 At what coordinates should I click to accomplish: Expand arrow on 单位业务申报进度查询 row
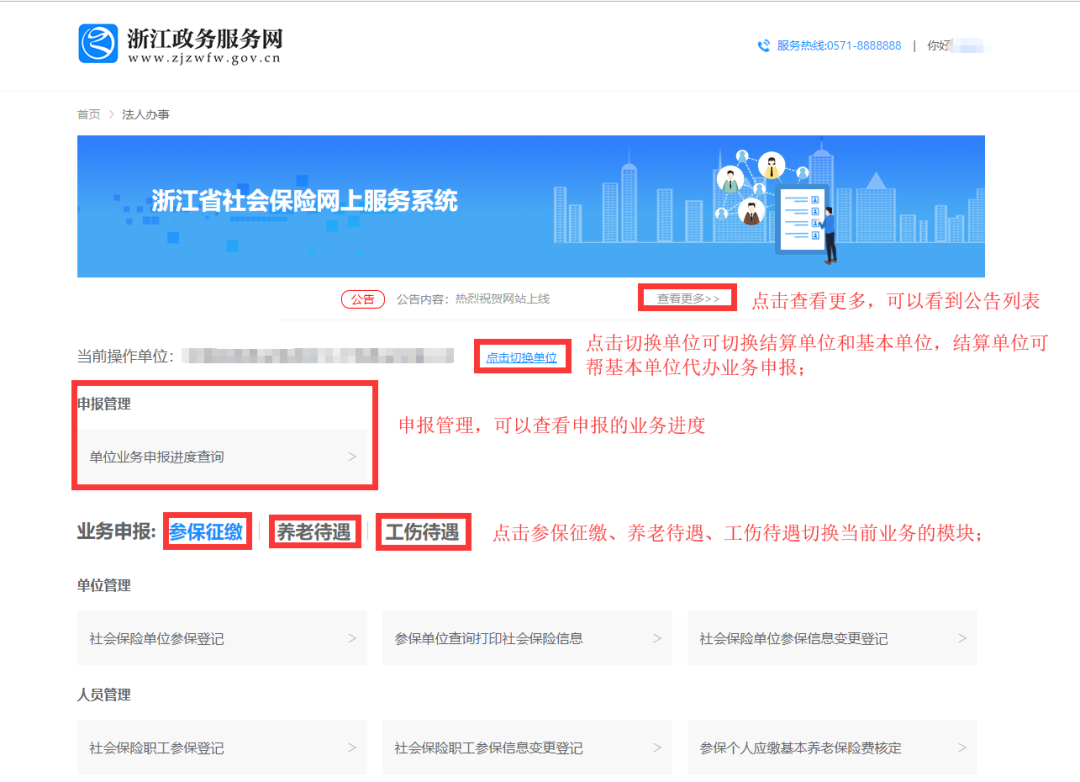click(x=352, y=457)
